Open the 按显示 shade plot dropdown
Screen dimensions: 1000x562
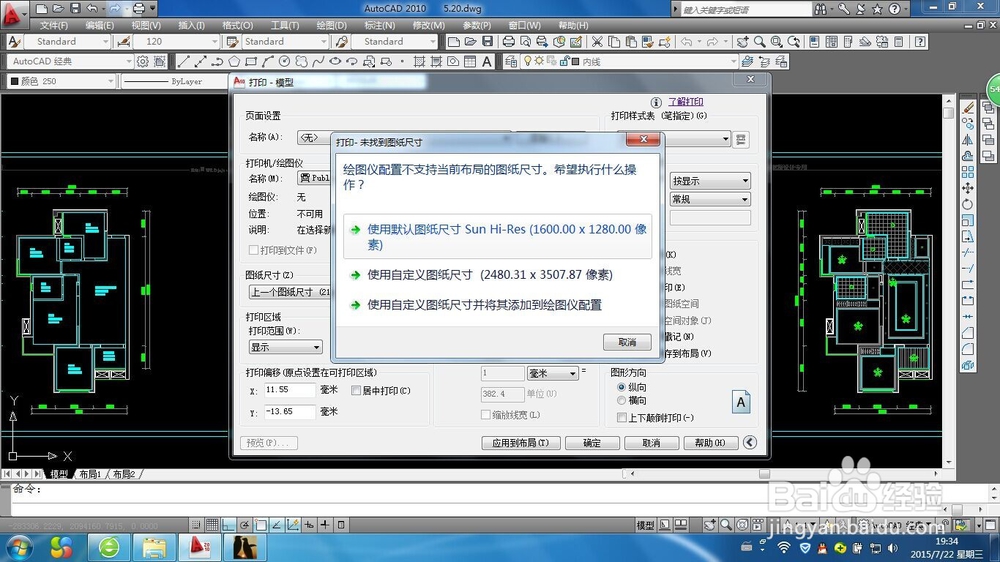(710, 181)
